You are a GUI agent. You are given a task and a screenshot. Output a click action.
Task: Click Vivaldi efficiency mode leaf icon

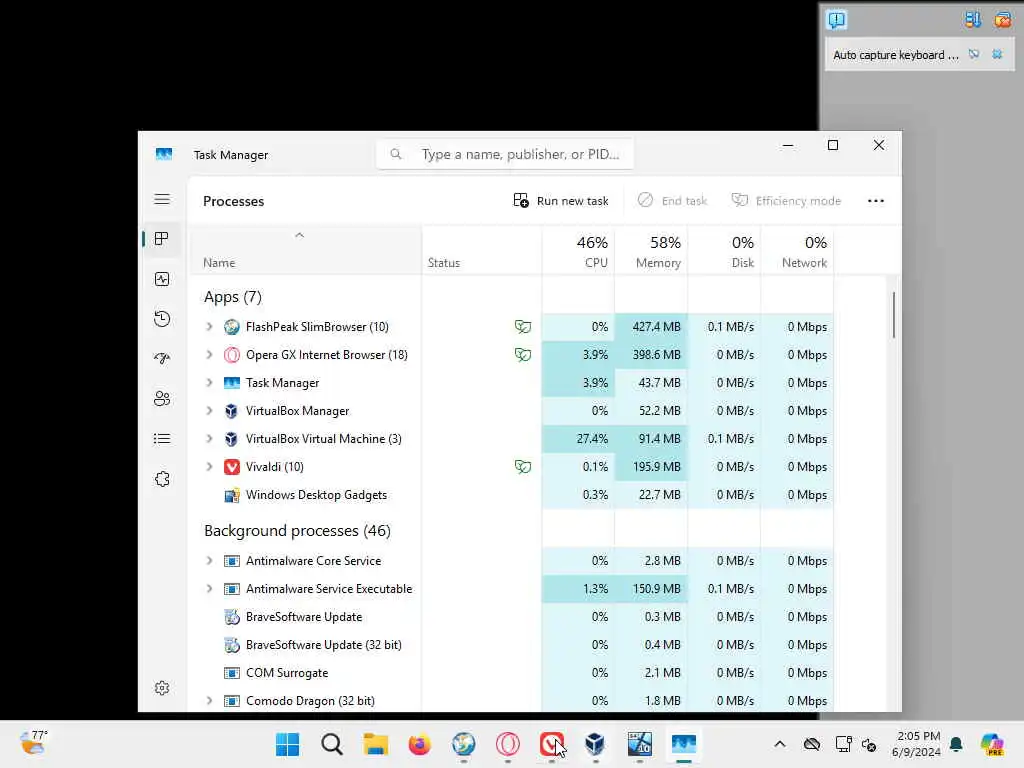pos(522,467)
